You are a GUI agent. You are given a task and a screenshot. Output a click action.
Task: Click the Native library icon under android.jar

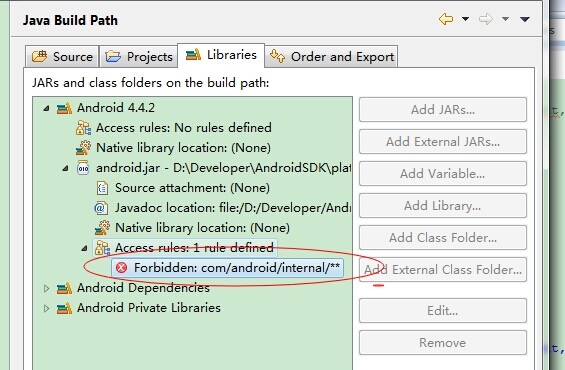point(102,228)
